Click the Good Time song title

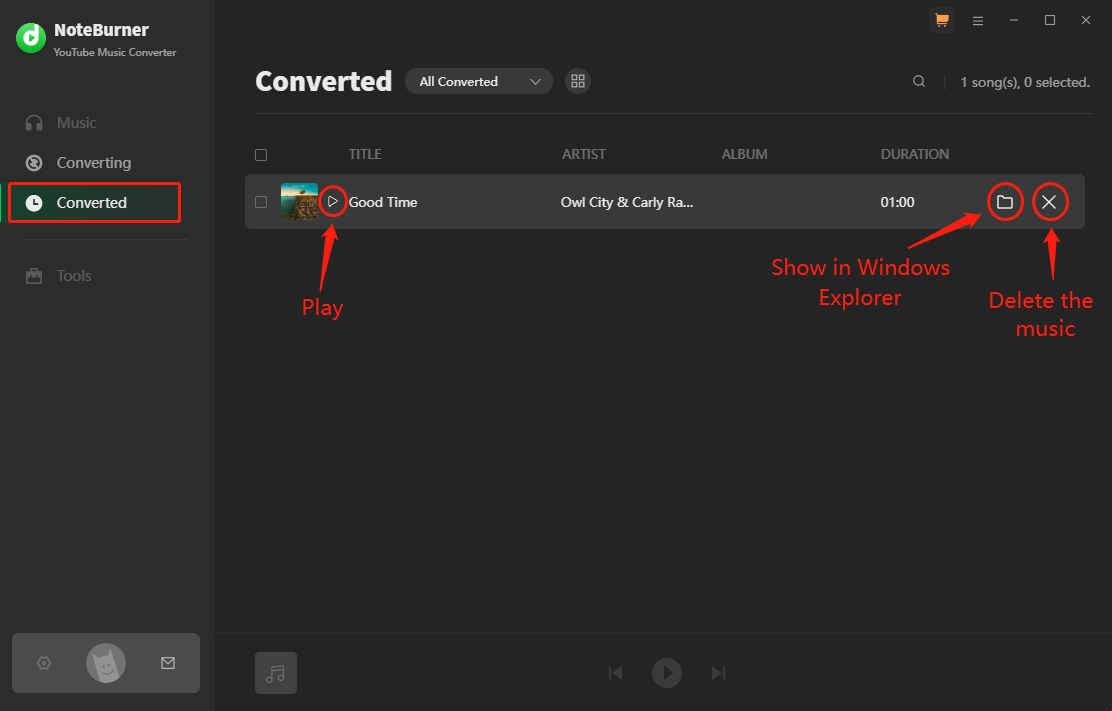pos(383,202)
